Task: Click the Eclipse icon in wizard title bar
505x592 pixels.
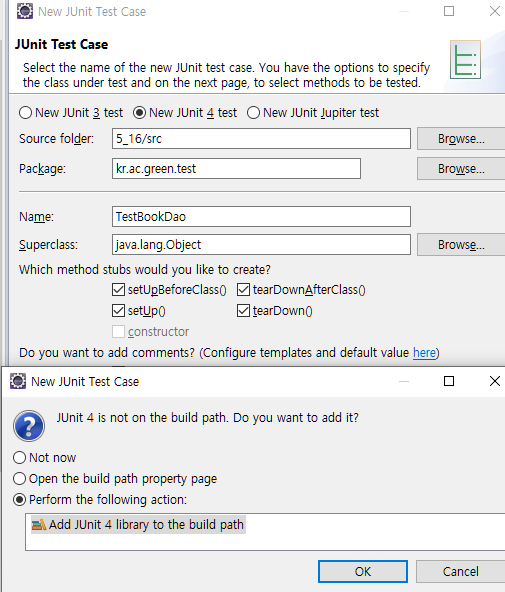Action: [25, 11]
